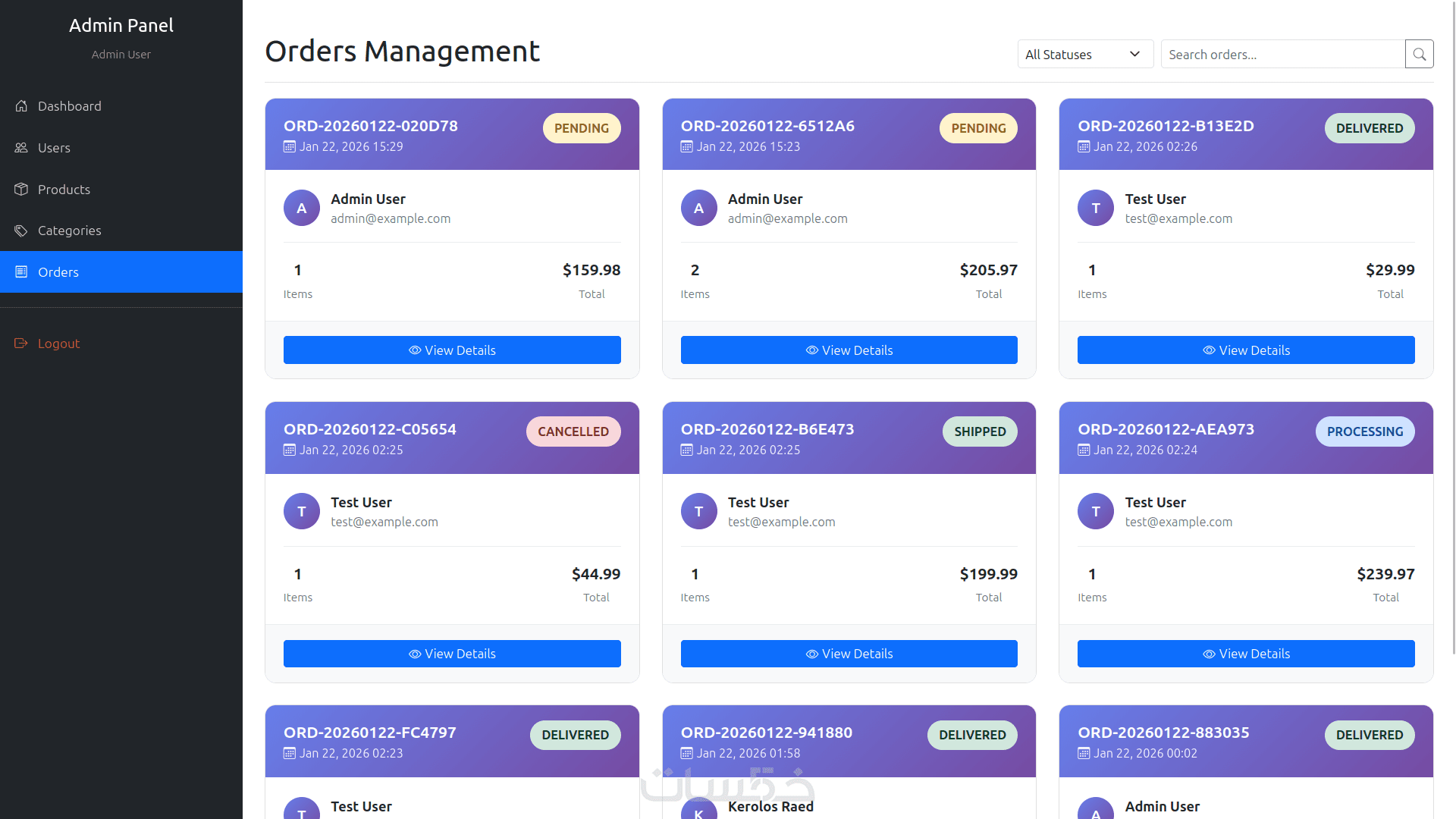Open the Orders menu item
This screenshot has width=1456, height=819.
click(x=121, y=272)
